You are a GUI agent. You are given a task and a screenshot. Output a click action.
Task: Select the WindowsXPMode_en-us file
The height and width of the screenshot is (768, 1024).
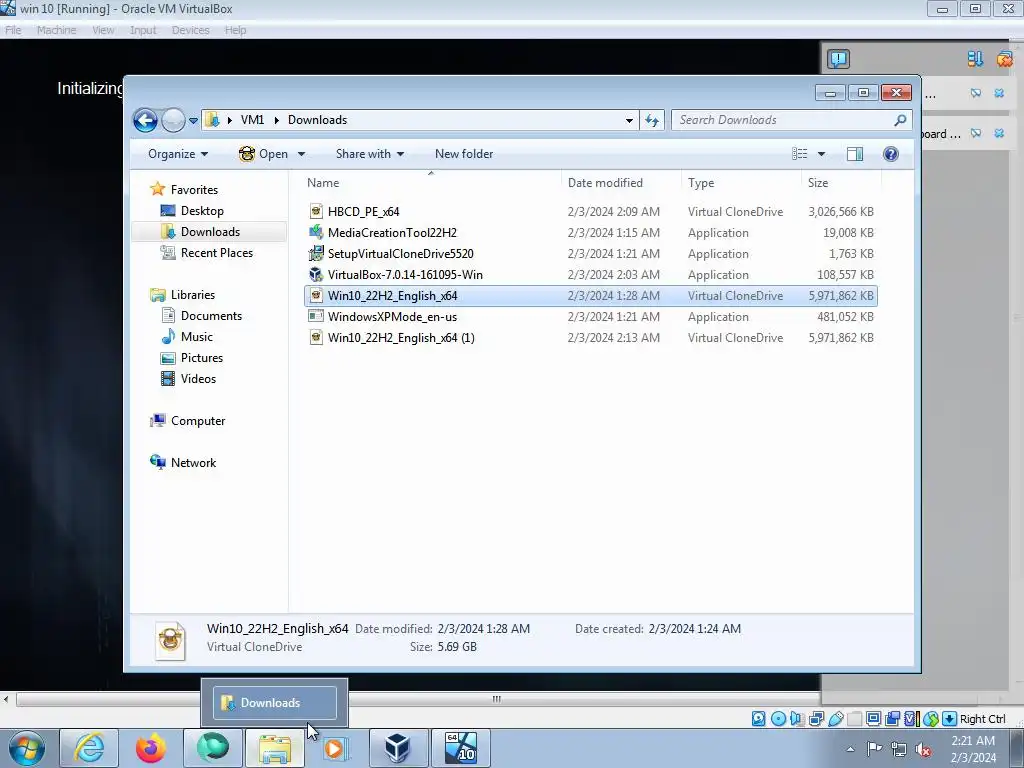(590, 317)
